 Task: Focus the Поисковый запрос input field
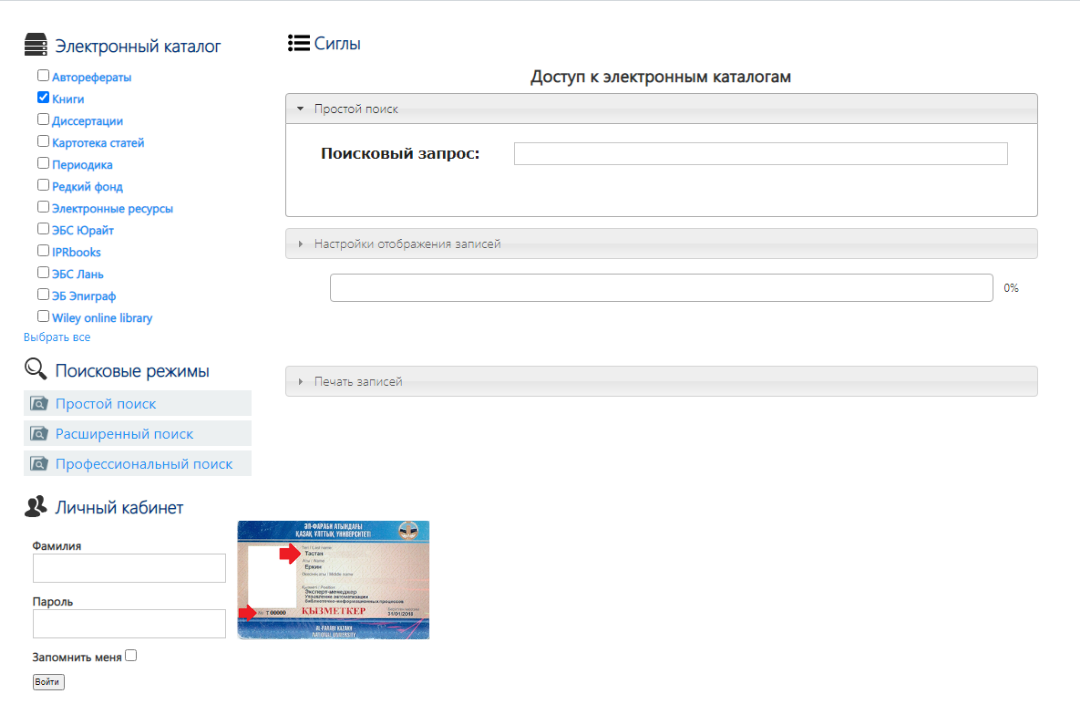pyautogui.click(x=760, y=153)
